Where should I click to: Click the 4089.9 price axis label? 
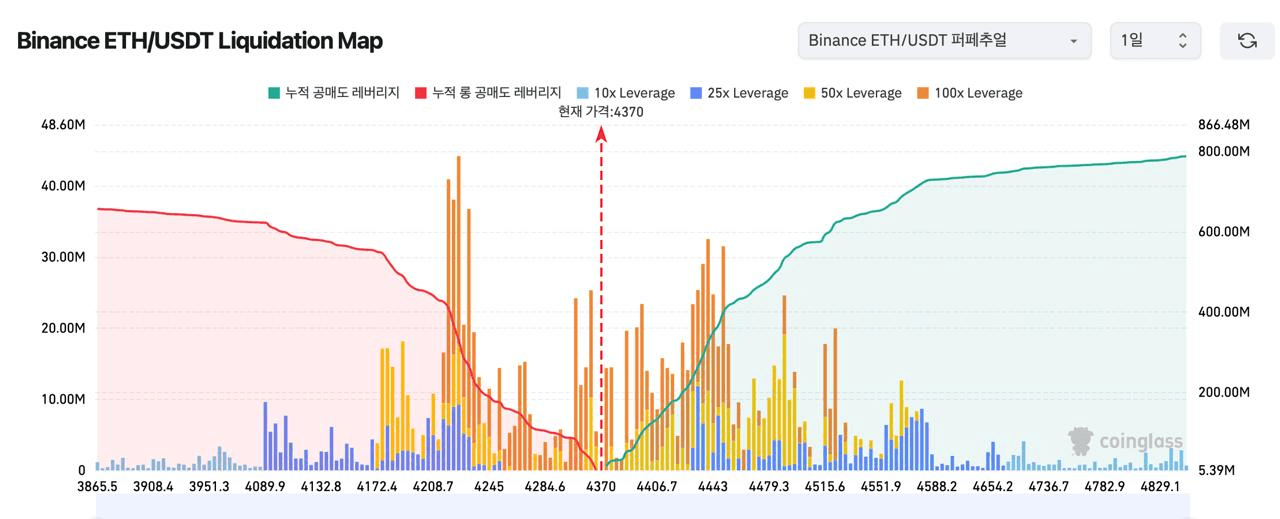(x=265, y=487)
